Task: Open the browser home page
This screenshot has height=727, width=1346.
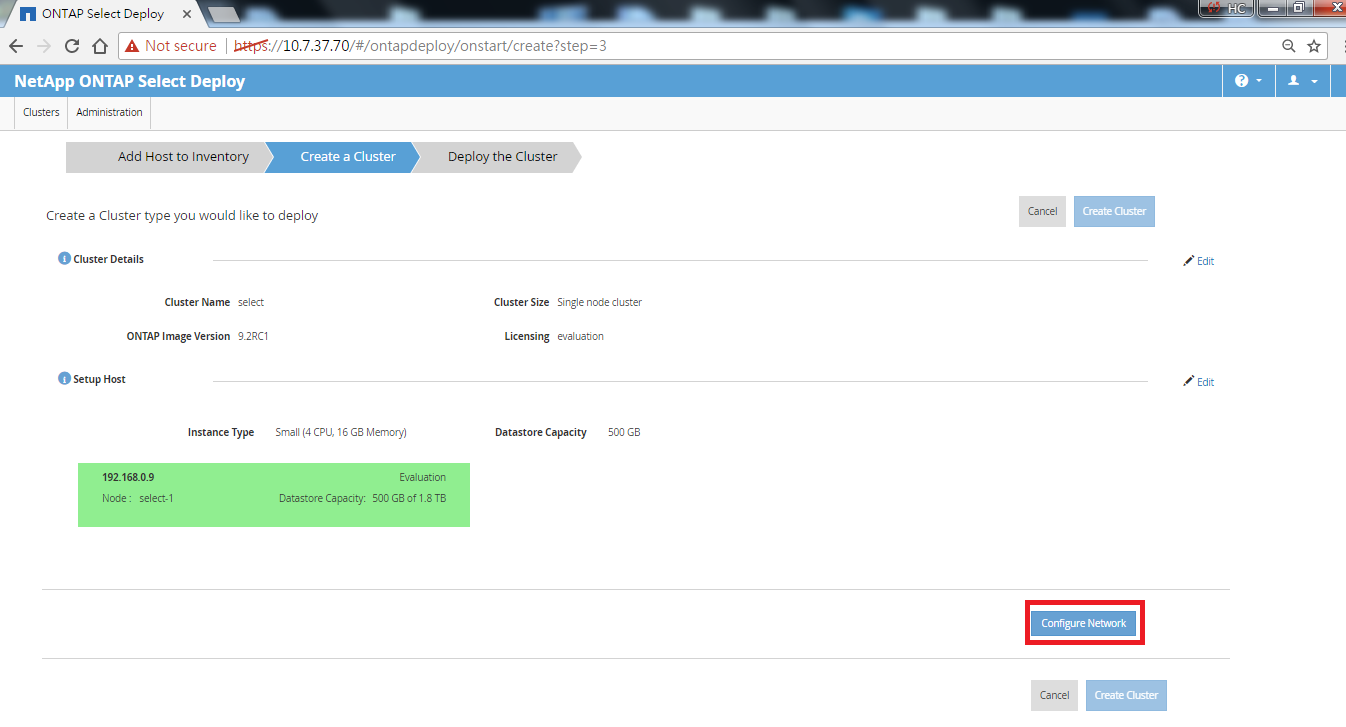Action: tap(100, 46)
